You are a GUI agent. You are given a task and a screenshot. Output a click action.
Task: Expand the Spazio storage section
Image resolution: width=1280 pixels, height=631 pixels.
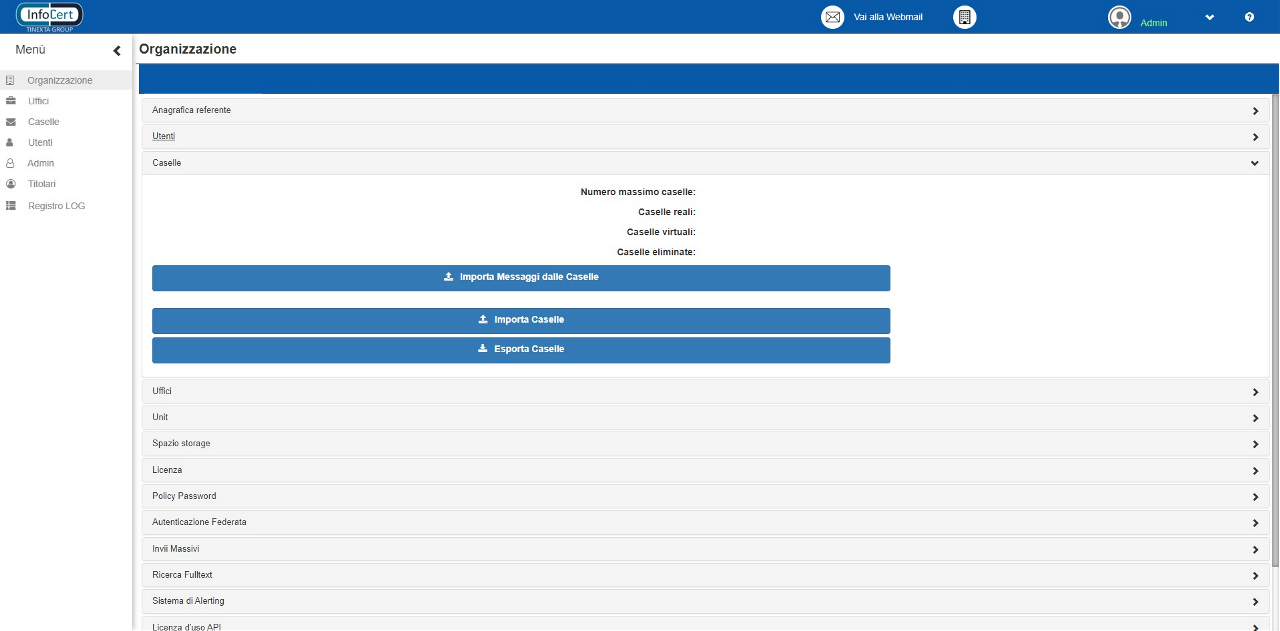[1255, 444]
